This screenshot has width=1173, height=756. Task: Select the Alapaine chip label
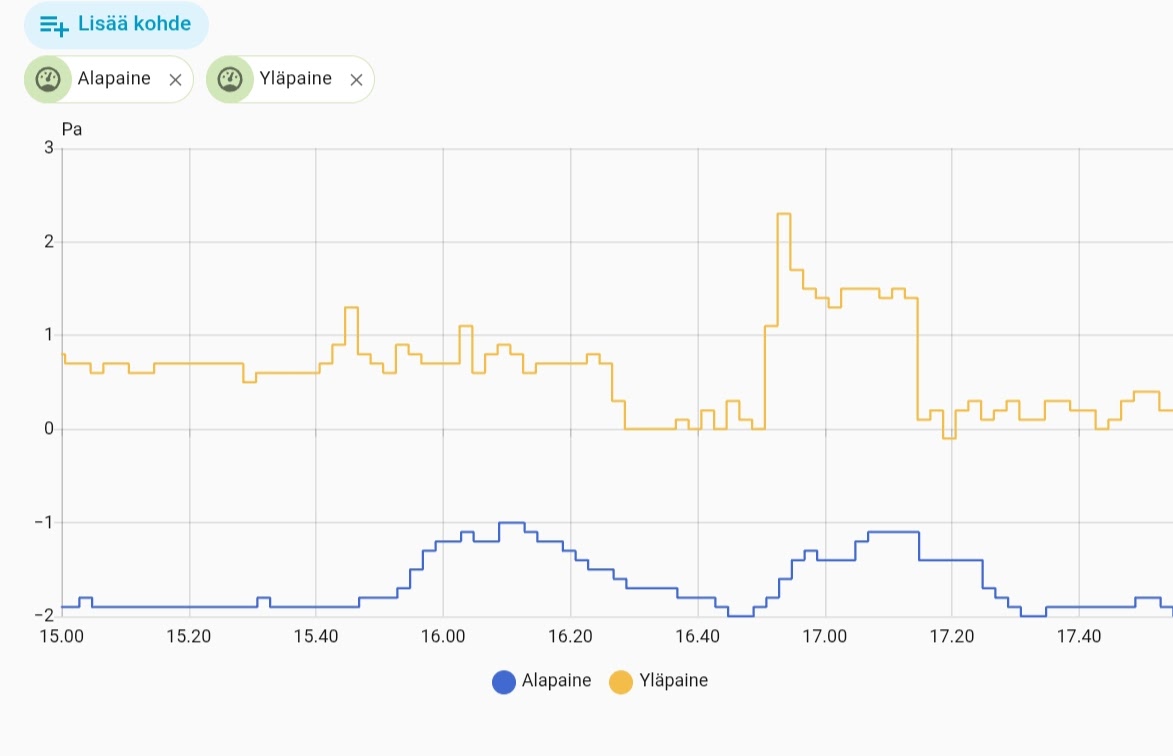coord(113,79)
